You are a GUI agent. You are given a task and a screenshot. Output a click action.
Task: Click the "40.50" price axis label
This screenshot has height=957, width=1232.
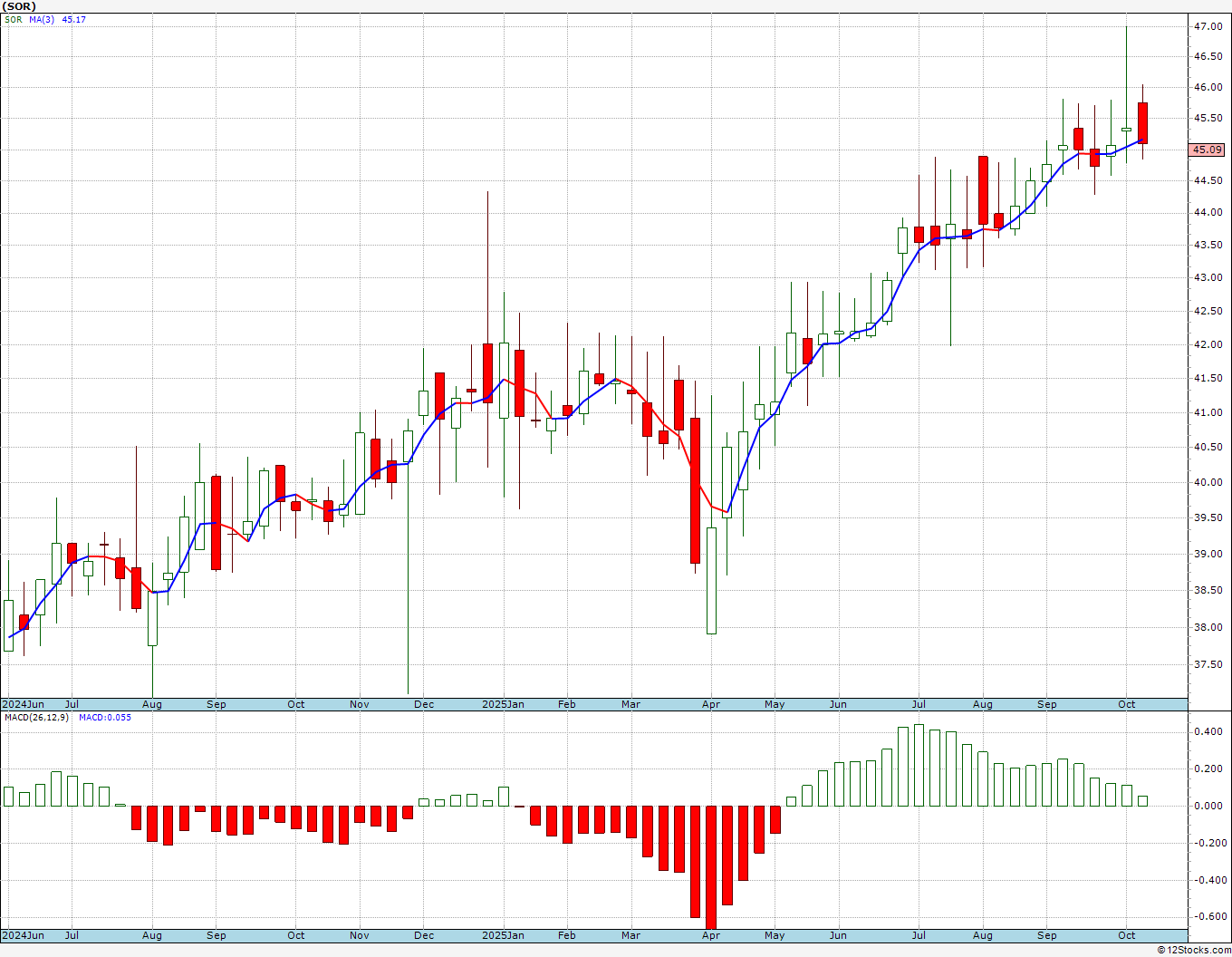click(1208, 448)
